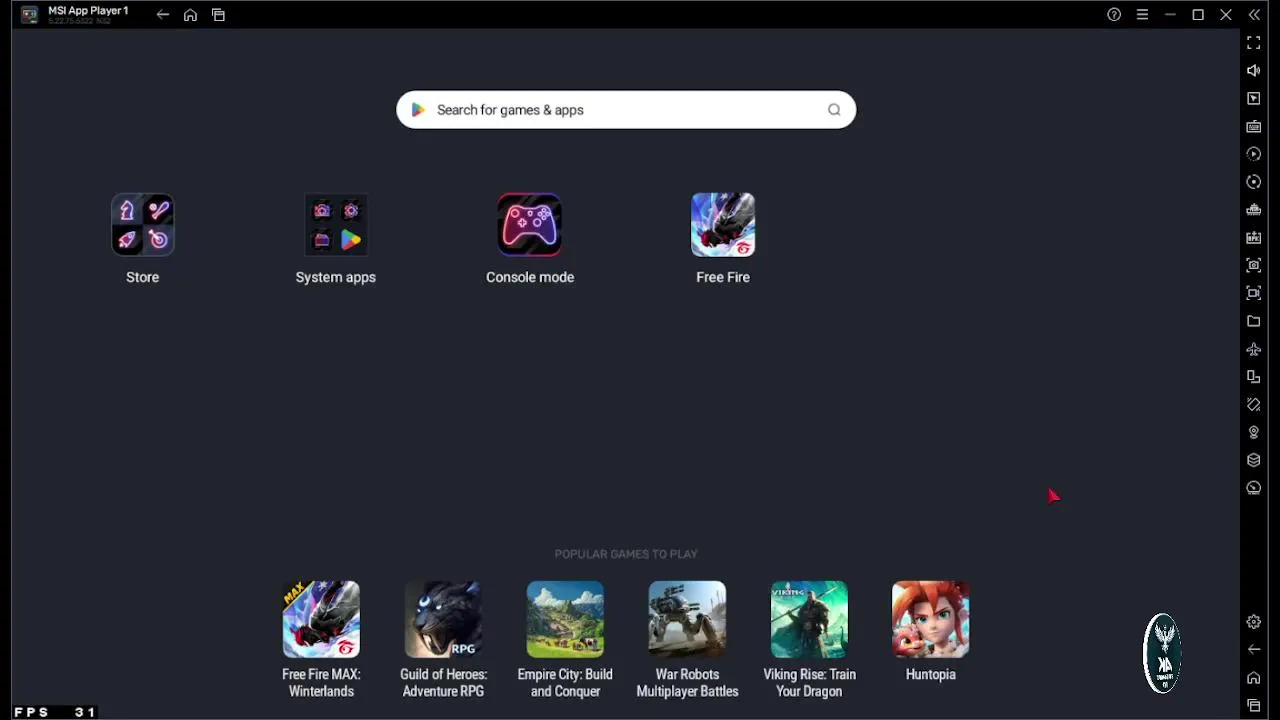Toggle cursor lock in sidebar
The height and width of the screenshot is (720, 1280).
(1254, 99)
